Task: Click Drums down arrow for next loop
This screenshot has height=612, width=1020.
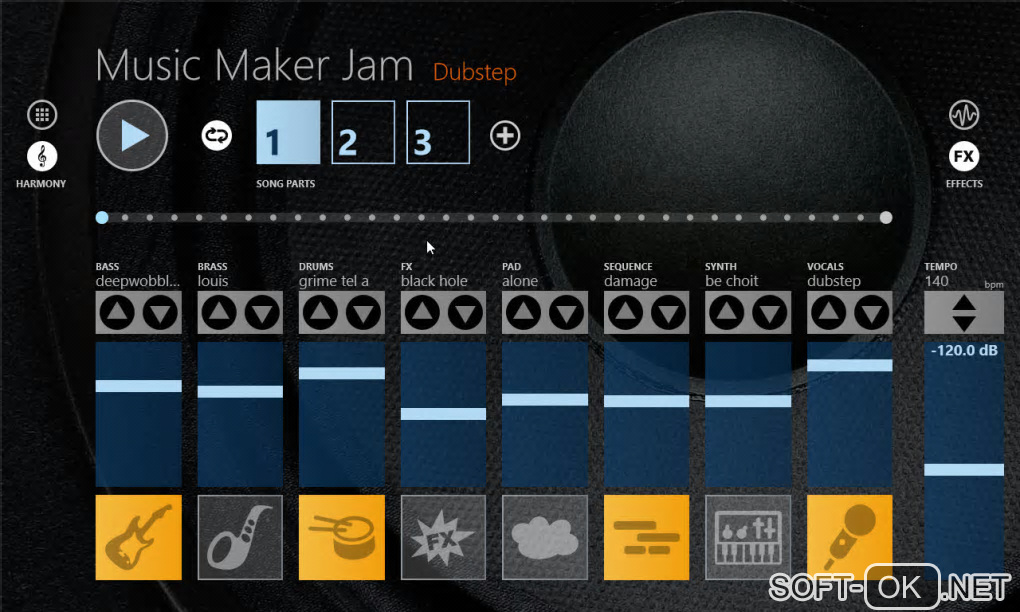Action: (363, 313)
